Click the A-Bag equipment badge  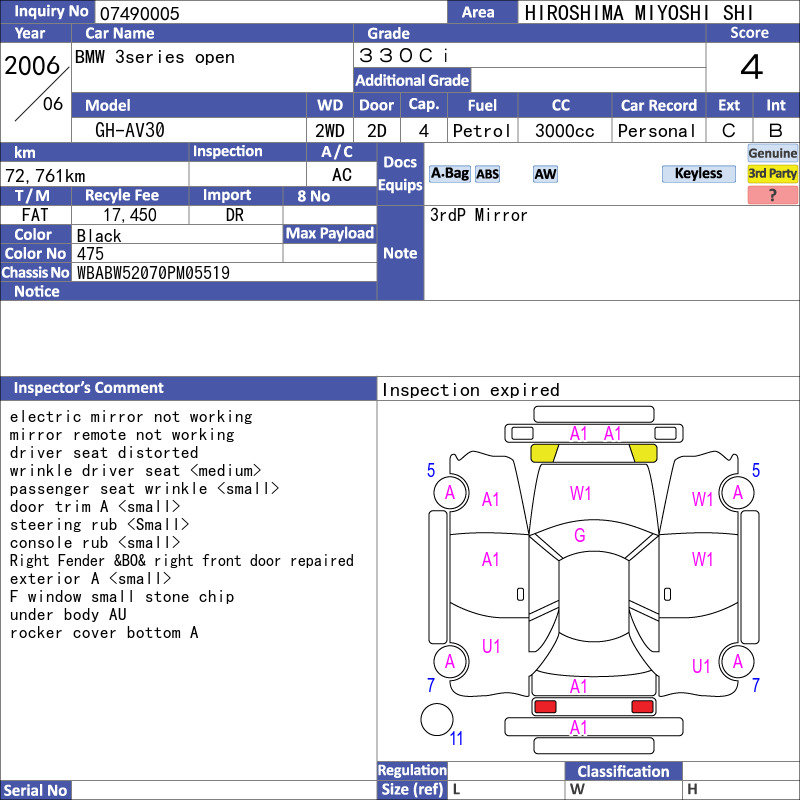coord(449,173)
